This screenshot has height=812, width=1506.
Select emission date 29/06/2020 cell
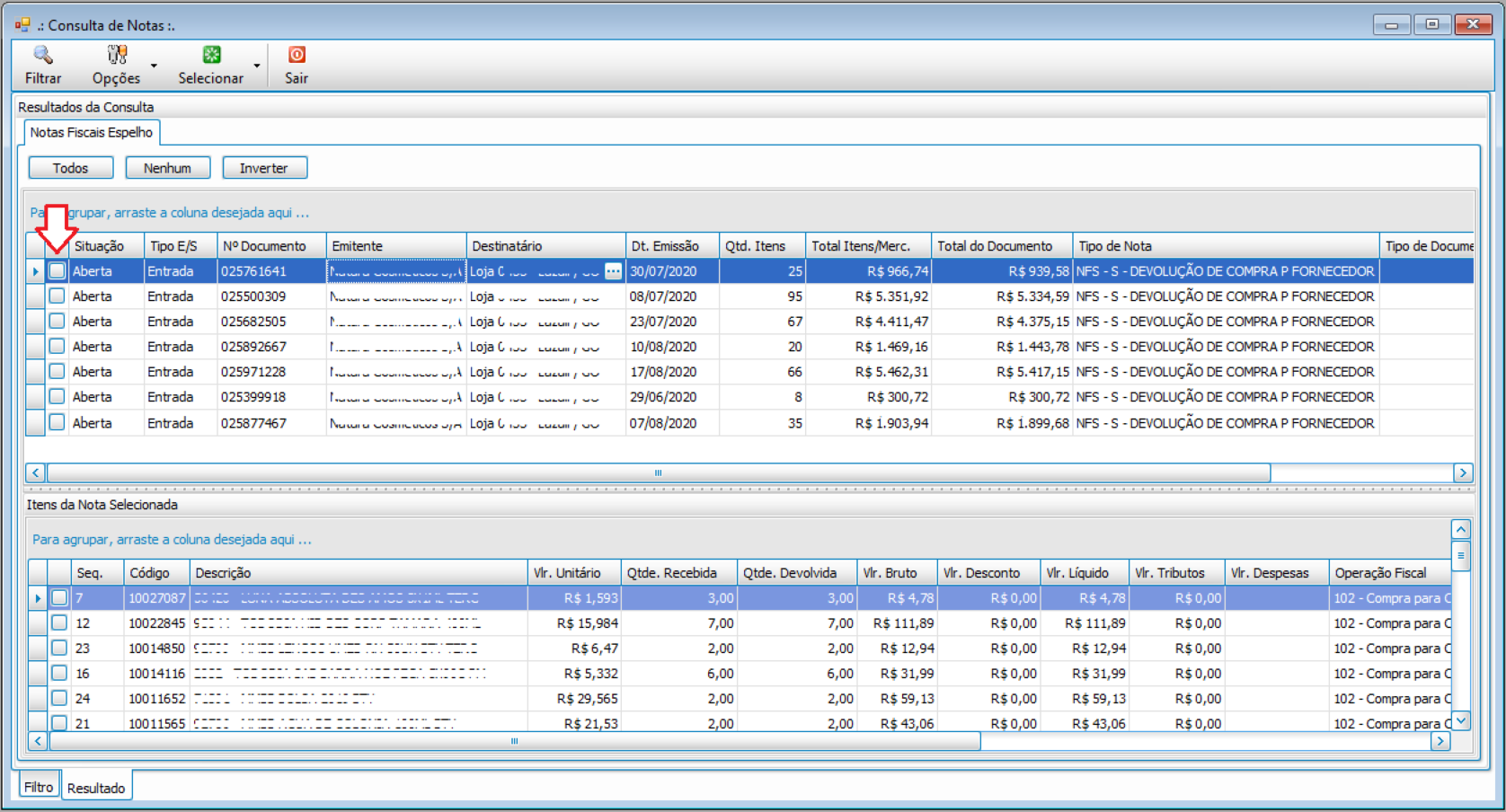pos(672,397)
